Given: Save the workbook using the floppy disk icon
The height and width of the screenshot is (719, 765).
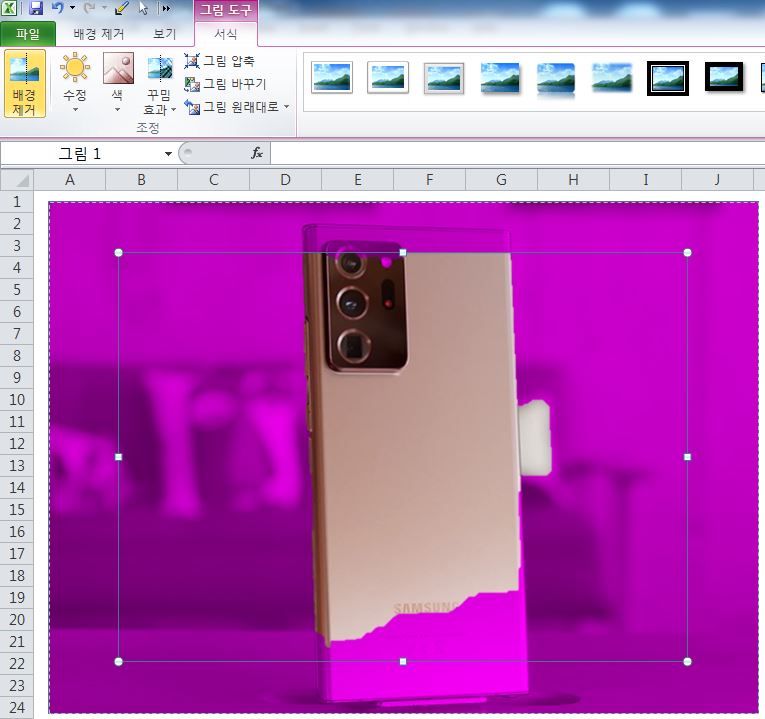Looking at the screenshot, I should (36, 7).
